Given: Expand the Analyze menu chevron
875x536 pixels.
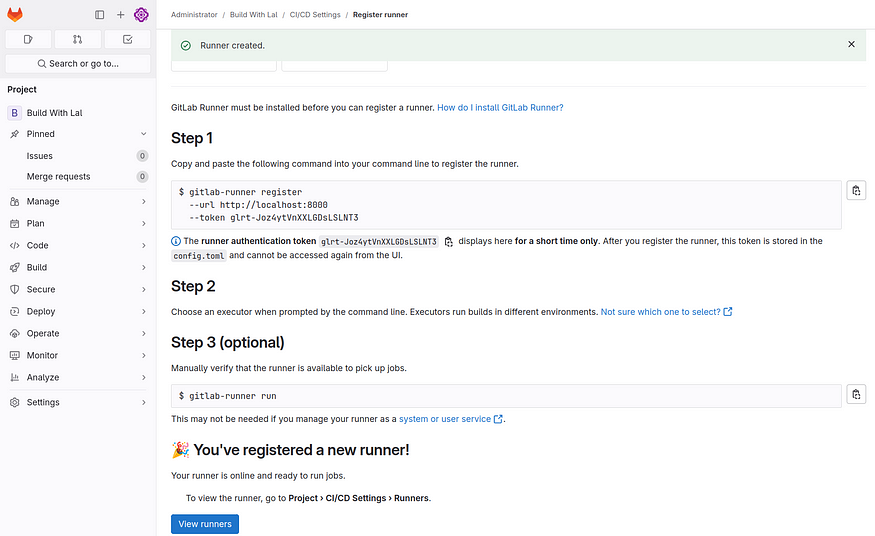Looking at the screenshot, I should click(143, 378).
